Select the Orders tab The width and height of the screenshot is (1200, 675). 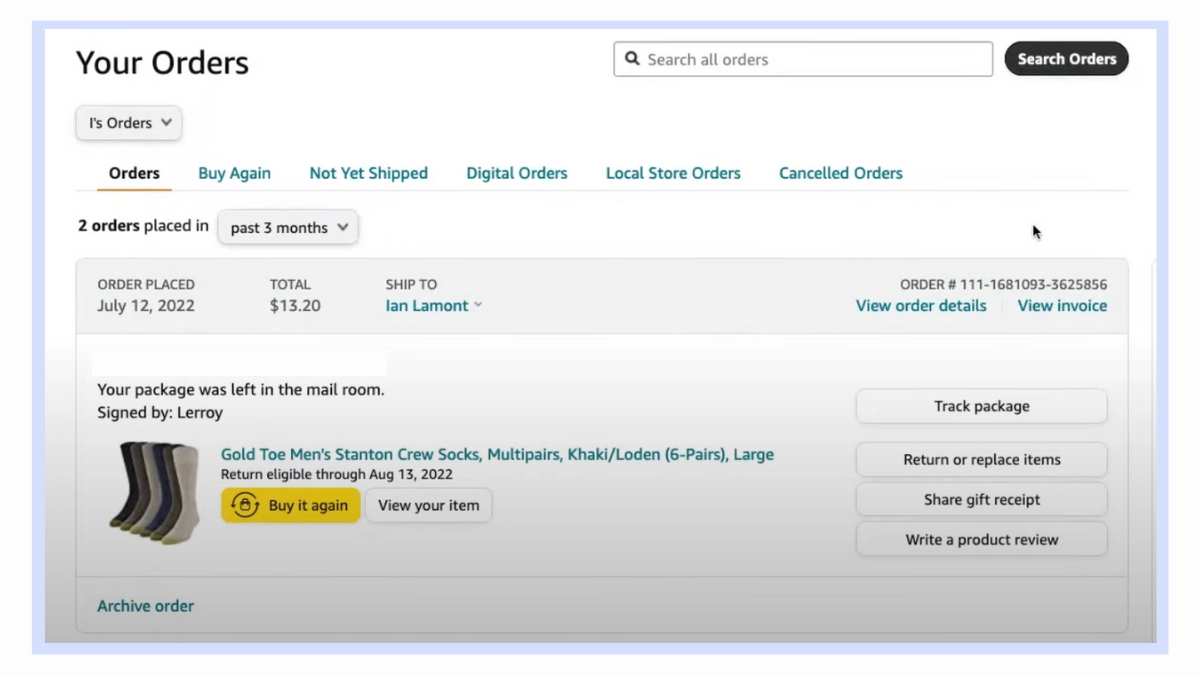click(134, 173)
